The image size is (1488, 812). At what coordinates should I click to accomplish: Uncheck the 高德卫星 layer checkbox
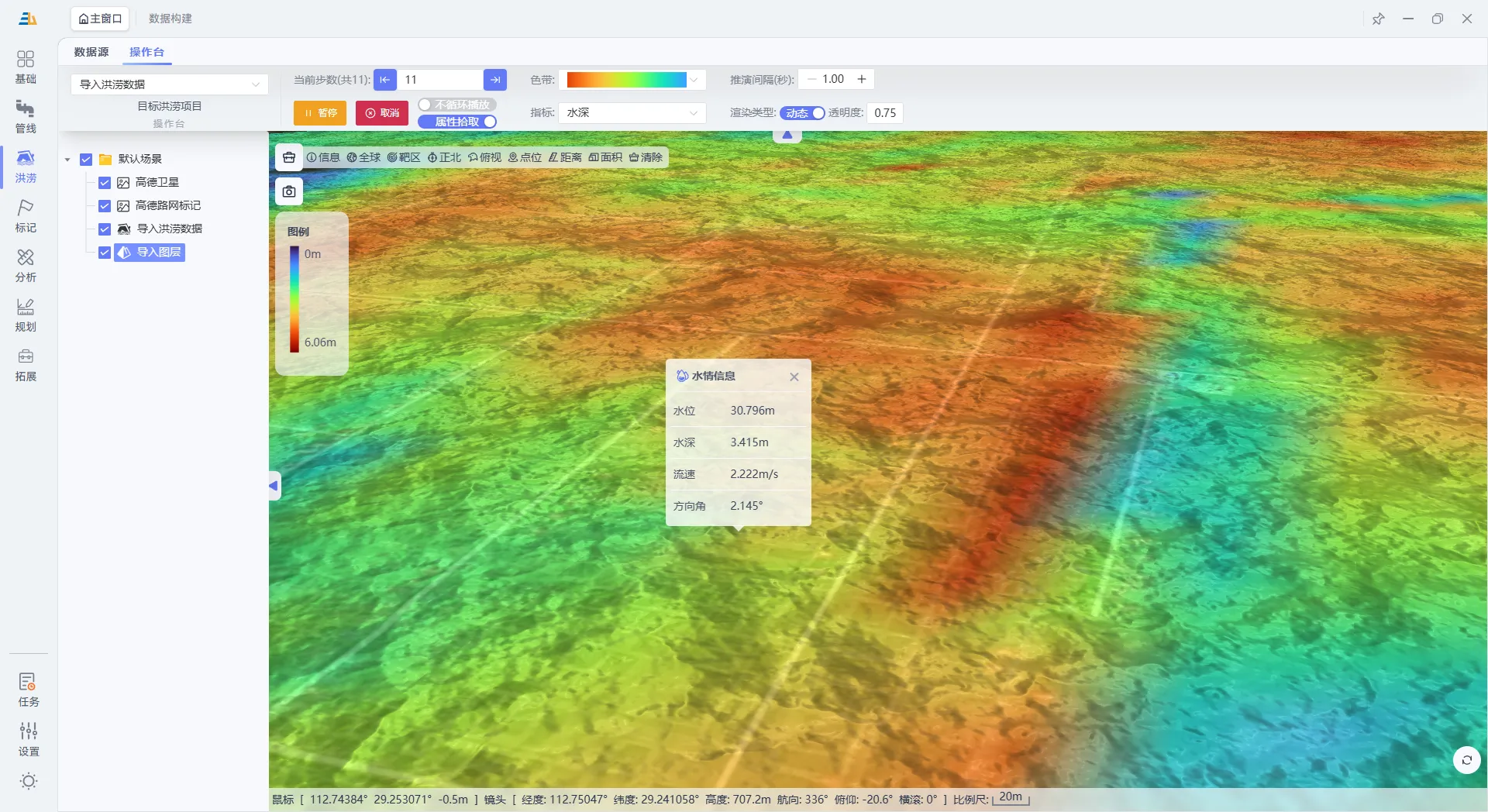coord(105,183)
